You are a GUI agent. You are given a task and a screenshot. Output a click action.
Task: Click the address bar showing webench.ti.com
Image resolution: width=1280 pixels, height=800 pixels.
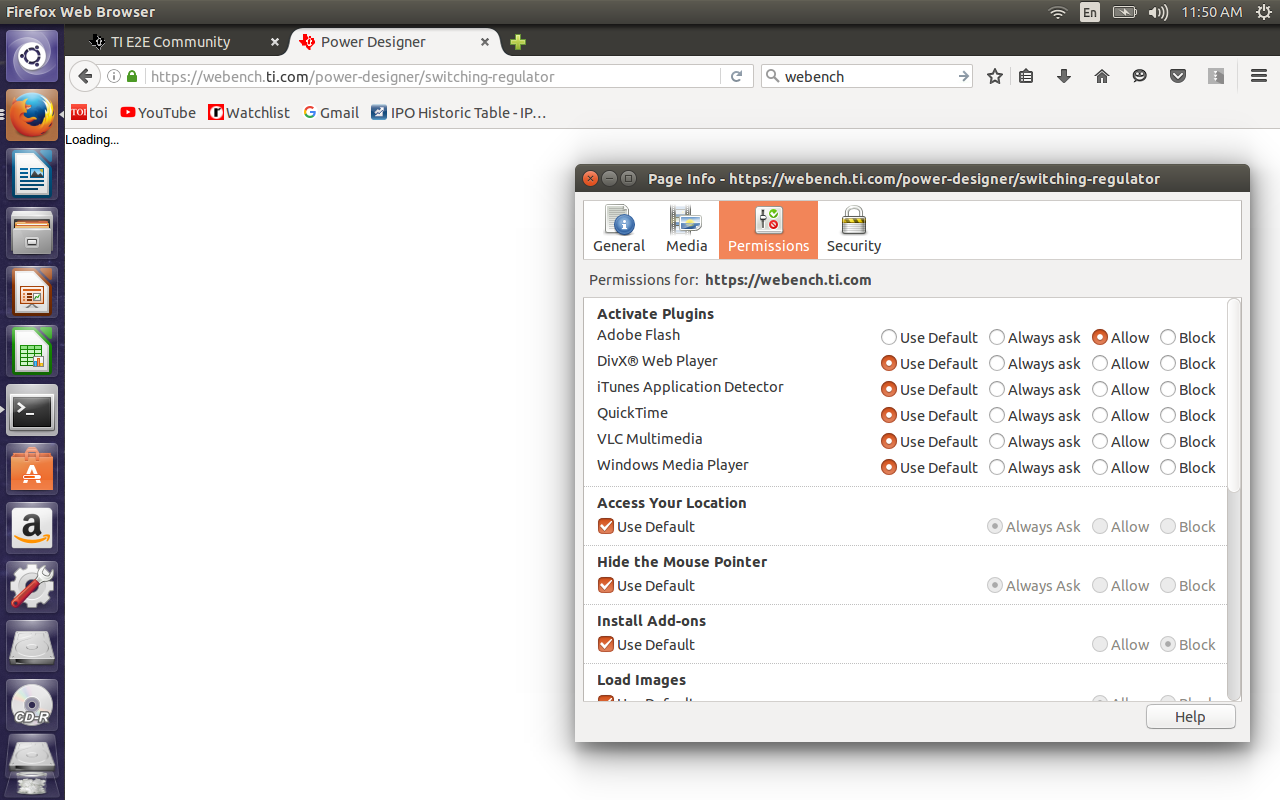(434, 76)
